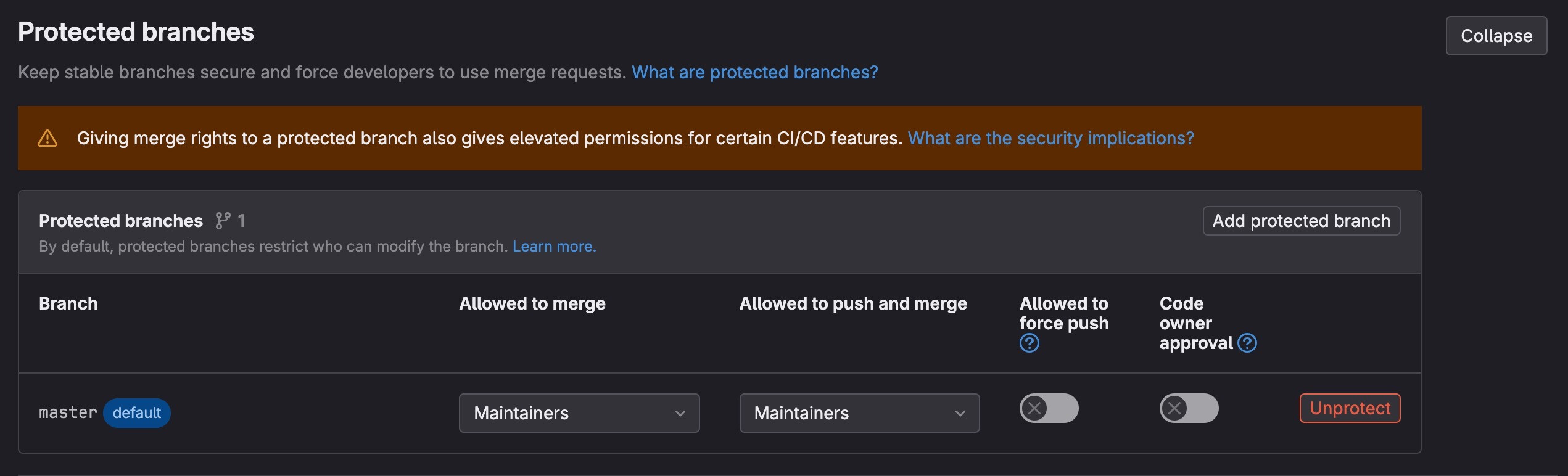This screenshot has height=476, width=1568.
Task: Click the X icon on code owner toggle
Action: click(x=1174, y=408)
